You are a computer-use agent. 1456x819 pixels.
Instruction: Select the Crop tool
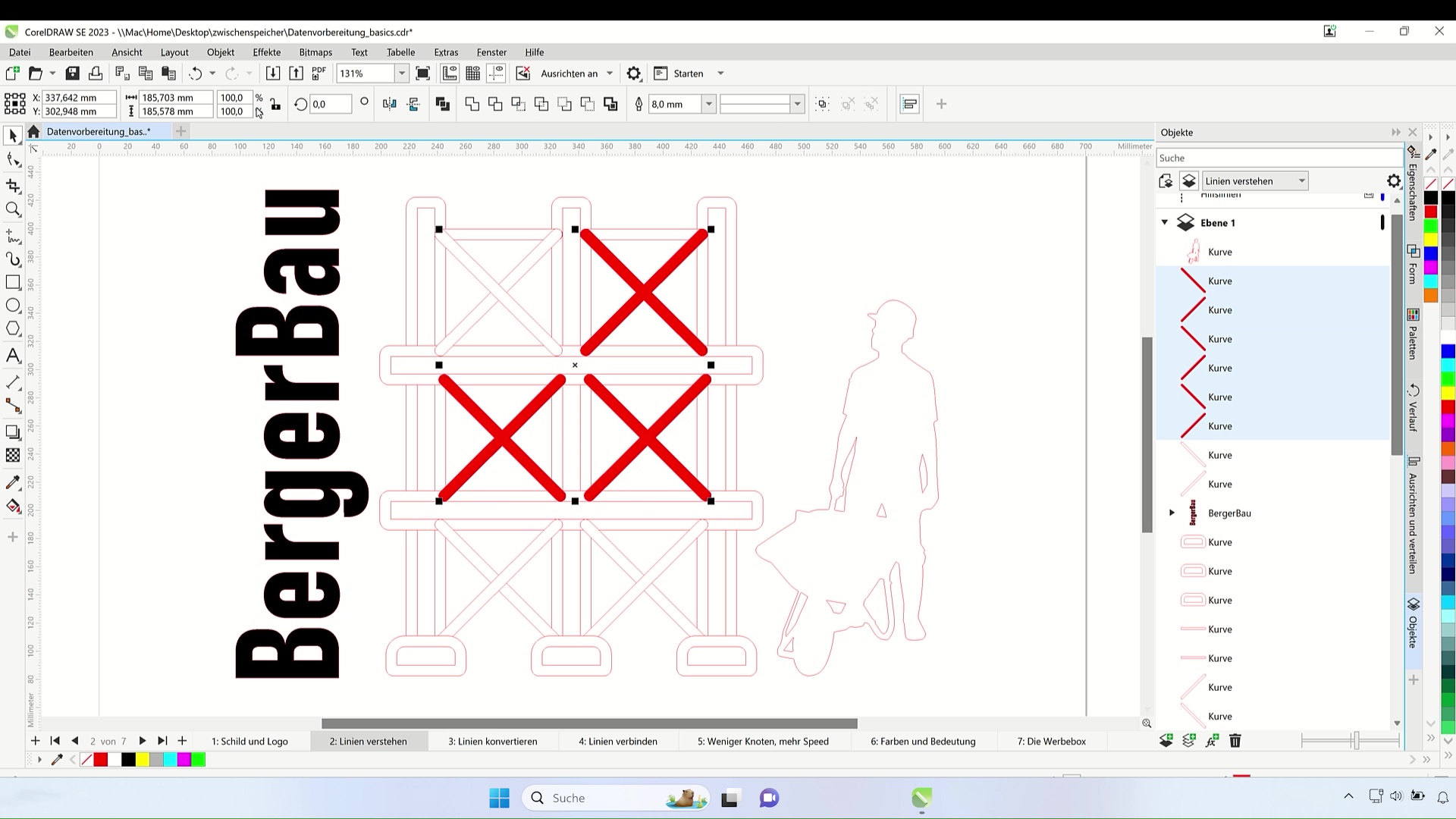(x=13, y=186)
